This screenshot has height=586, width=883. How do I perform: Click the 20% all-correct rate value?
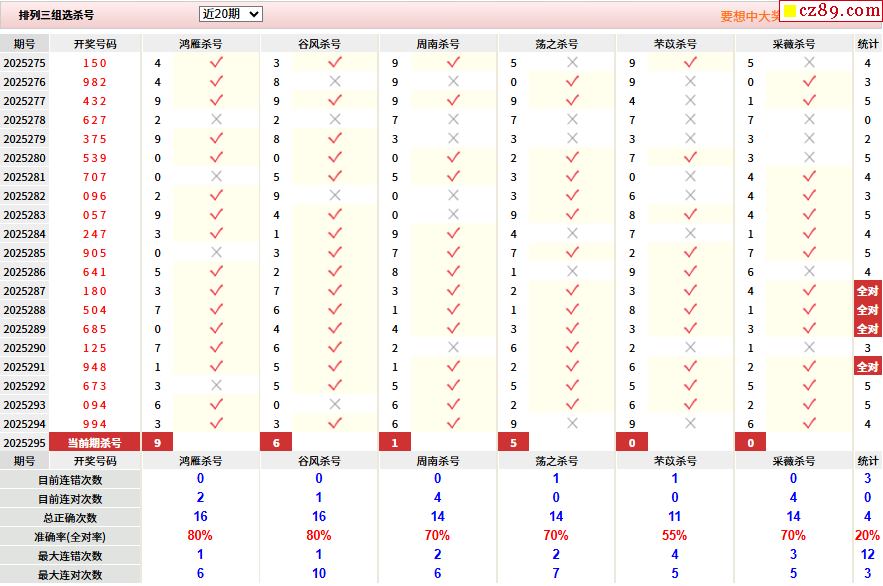point(867,535)
